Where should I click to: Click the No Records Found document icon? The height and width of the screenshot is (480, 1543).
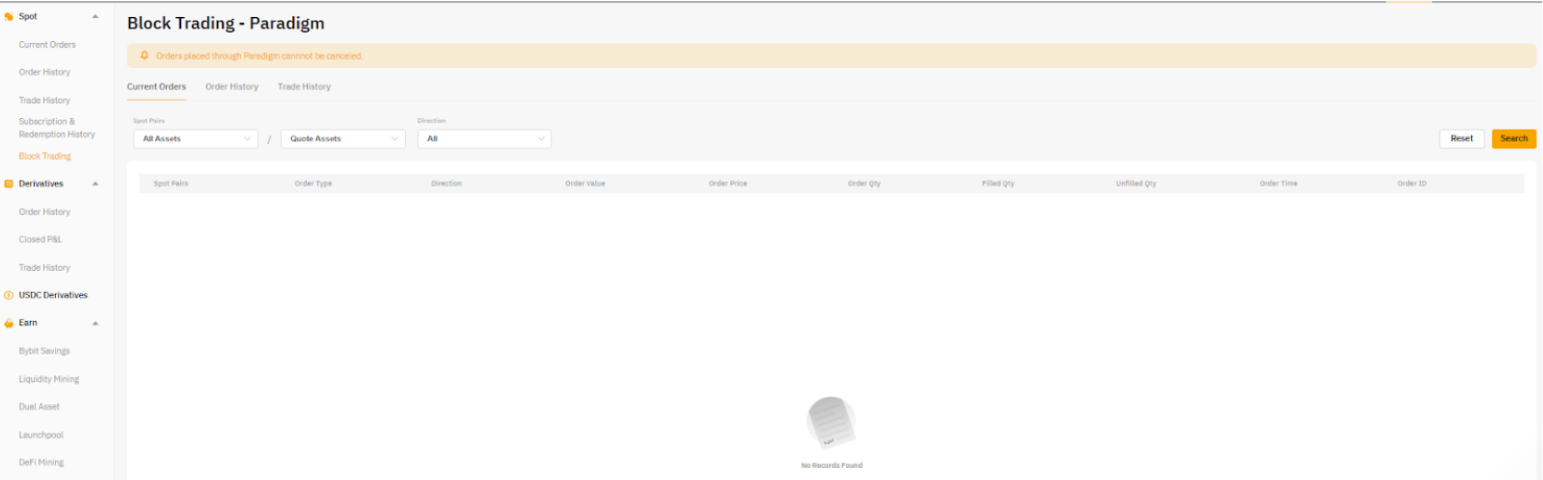830,424
